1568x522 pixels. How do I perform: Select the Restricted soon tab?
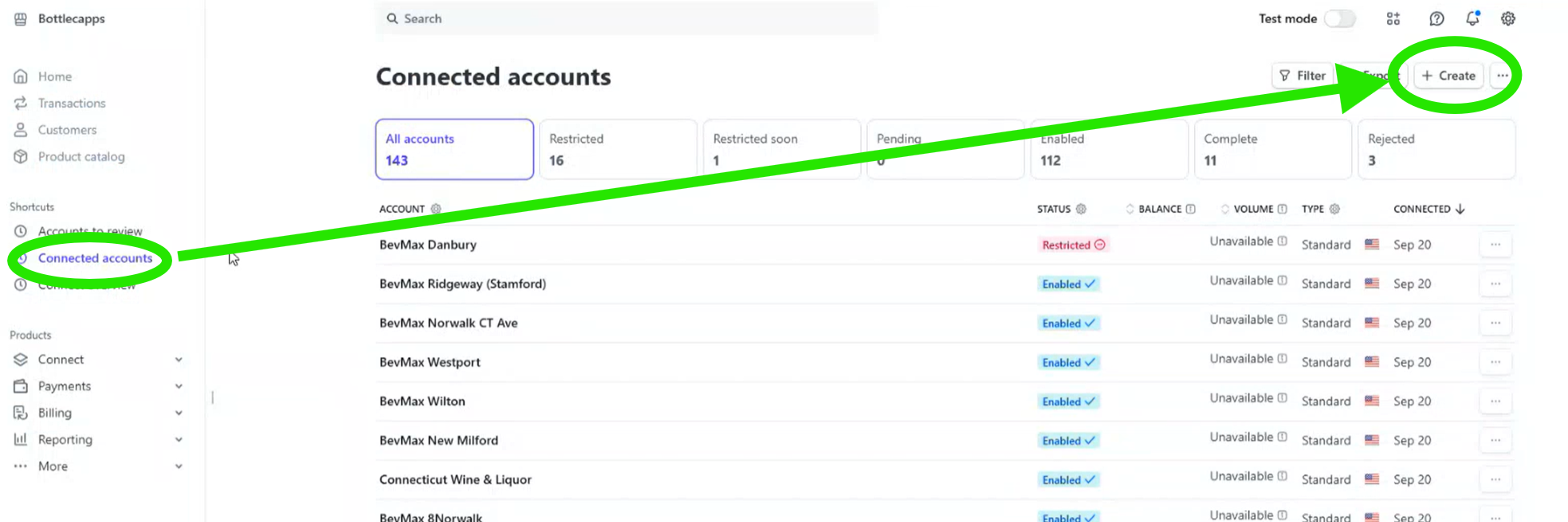pyautogui.click(x=782, y=149)
